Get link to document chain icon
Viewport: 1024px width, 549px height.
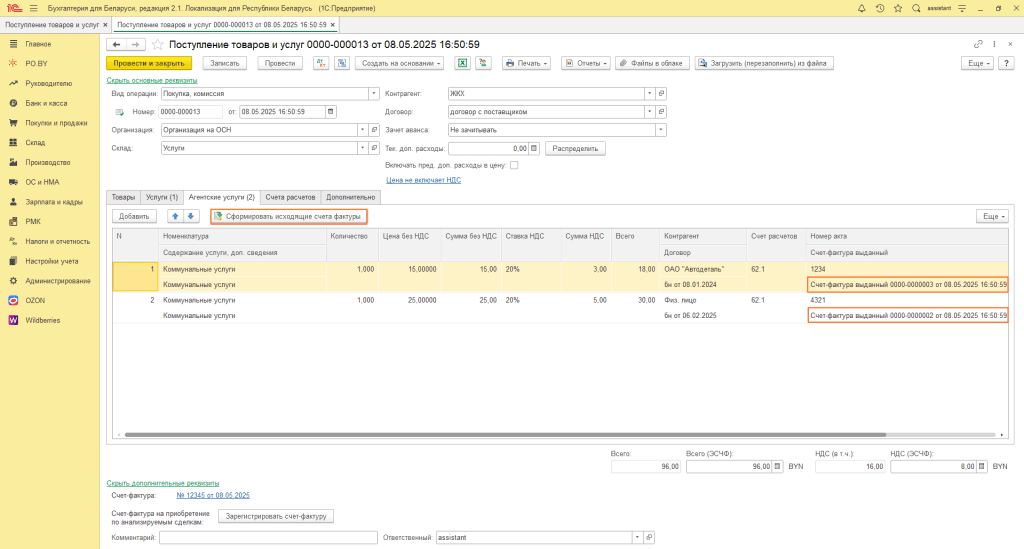(978, 44)
